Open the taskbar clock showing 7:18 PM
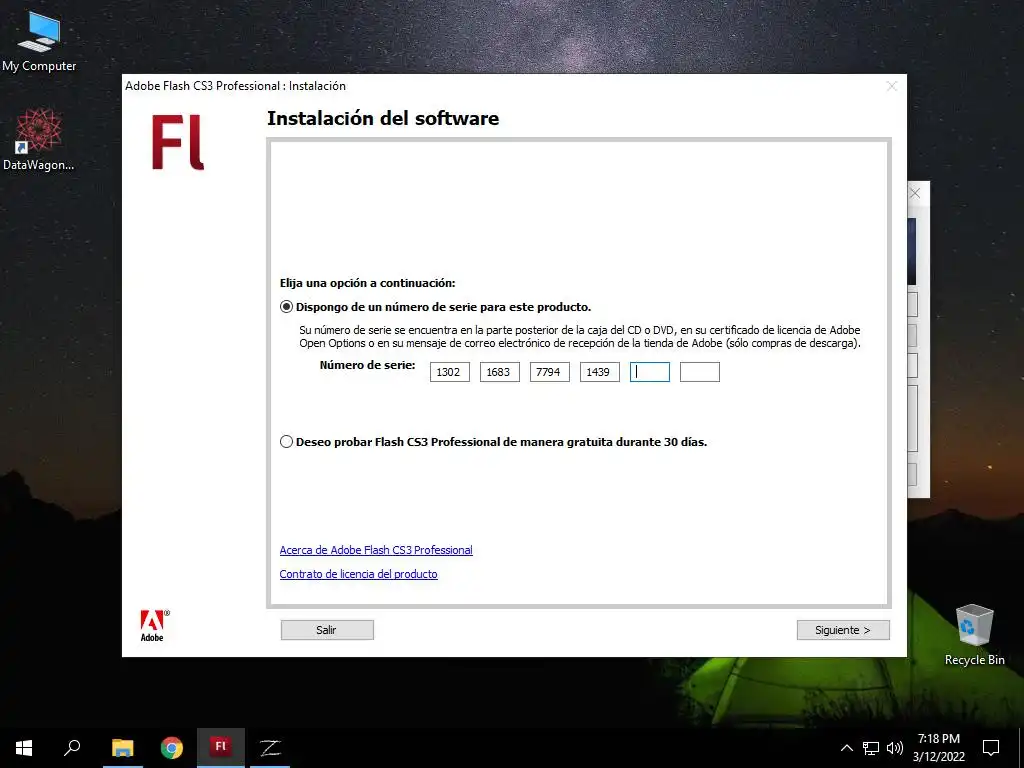This screenshot has width=1024, height=768. [938, 748]
